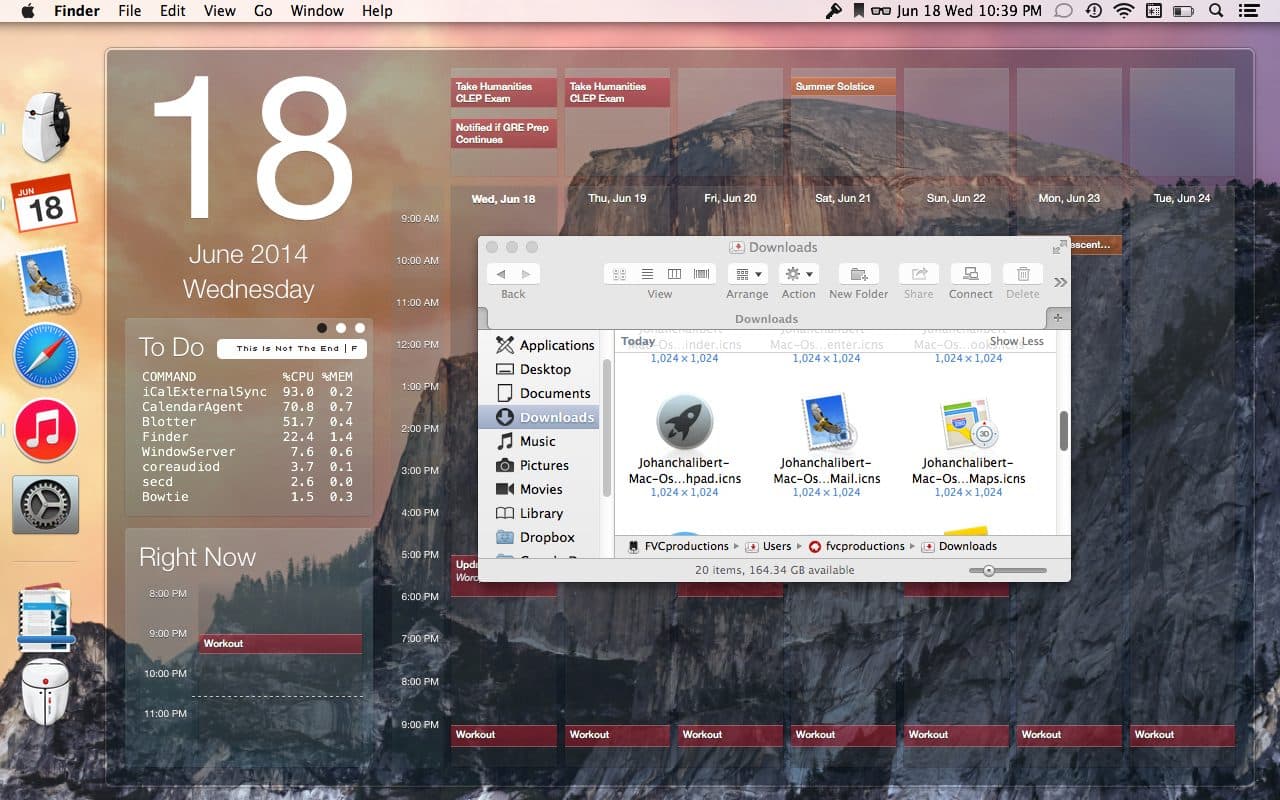Click the icon size slider
Screen dimensions: 1280x800
click(x=1007, y=570)
